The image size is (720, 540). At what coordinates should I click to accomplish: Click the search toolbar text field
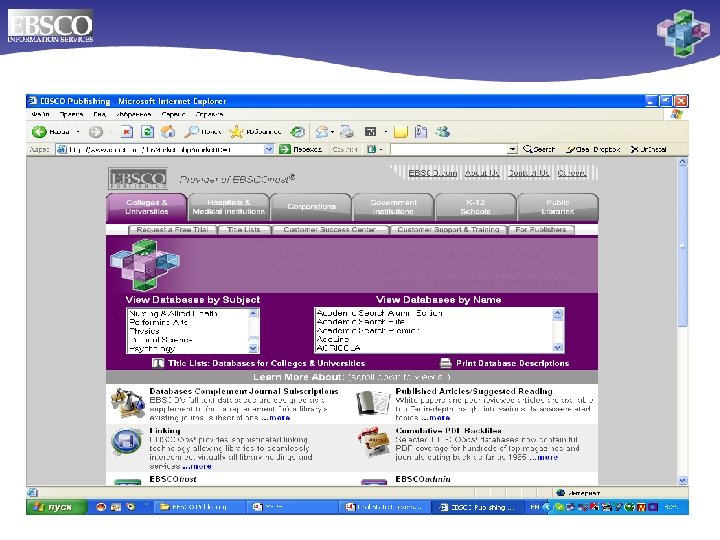point(449,149)
